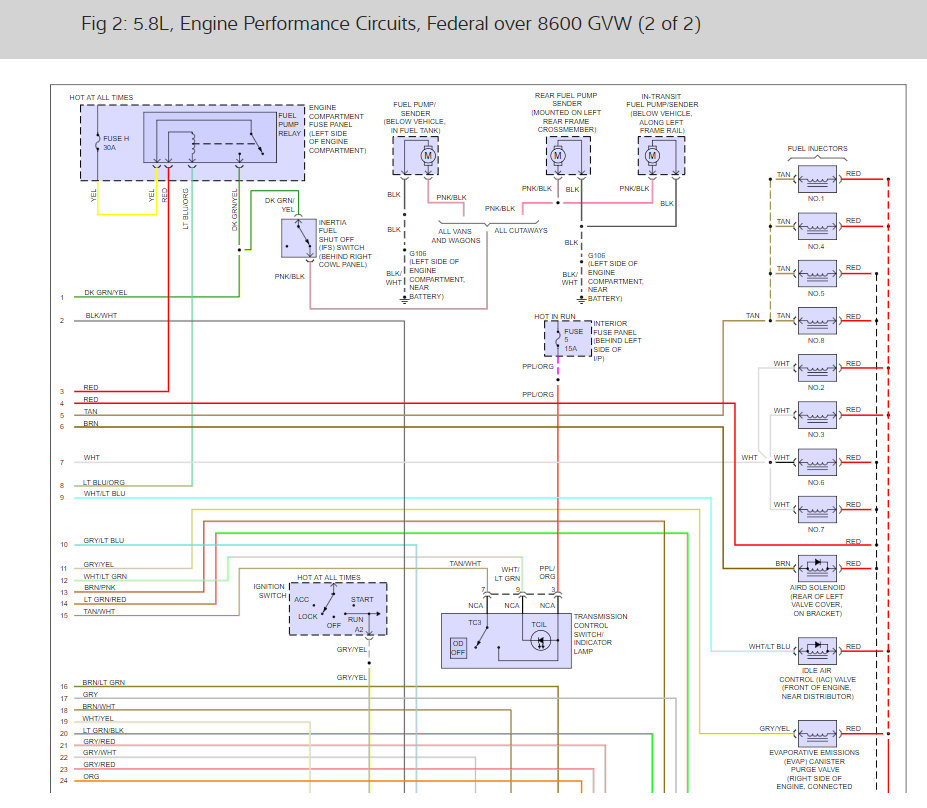The image size is (927, 808).
Task: Click wire 8 'LT BLU/ORG' label
Action: click(x=103, y=482)
